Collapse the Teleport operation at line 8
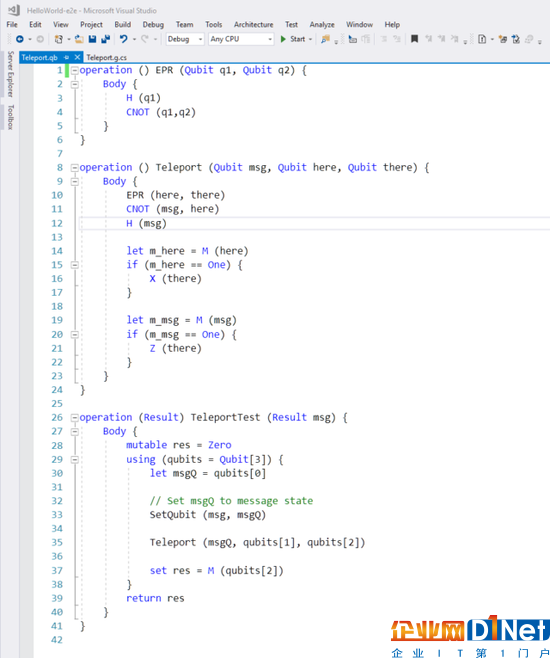This screenshot has height=658, width=550. tap(75, 168)
